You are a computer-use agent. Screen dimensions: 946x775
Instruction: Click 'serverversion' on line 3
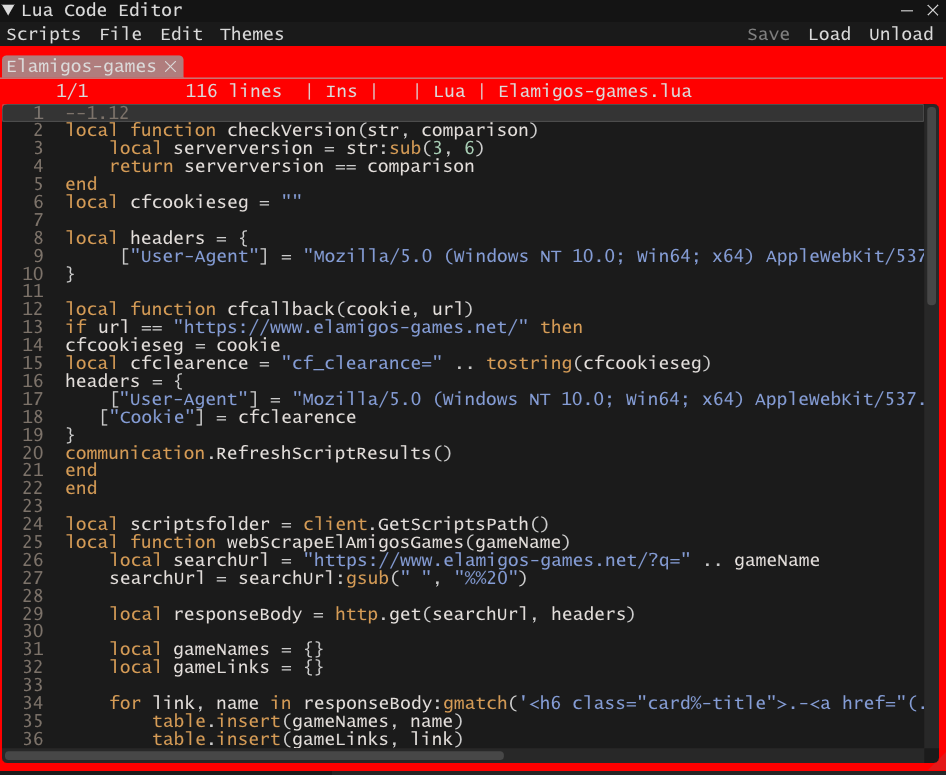coord(243,148)
